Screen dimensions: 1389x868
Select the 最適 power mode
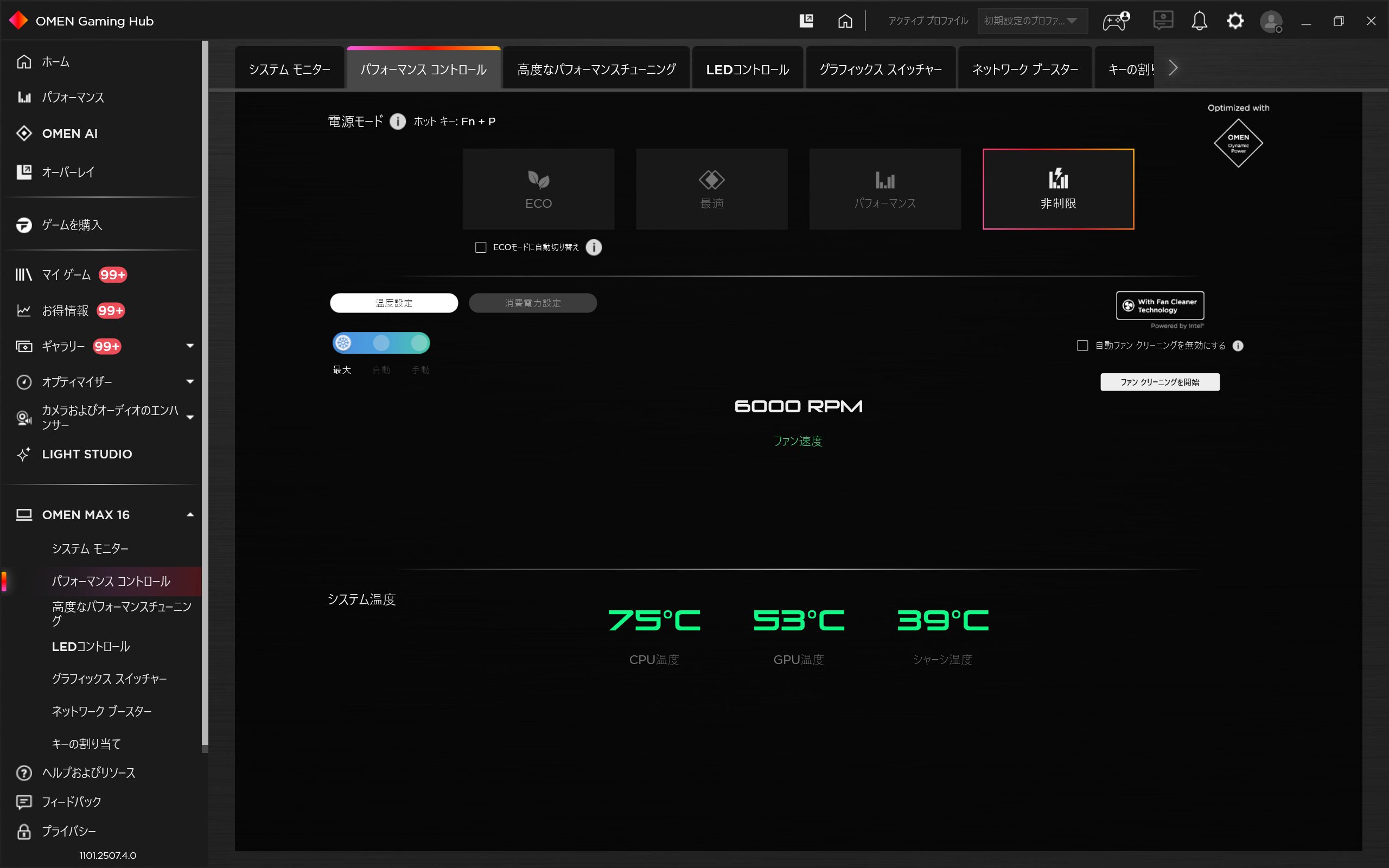click(x=712, y=189)
